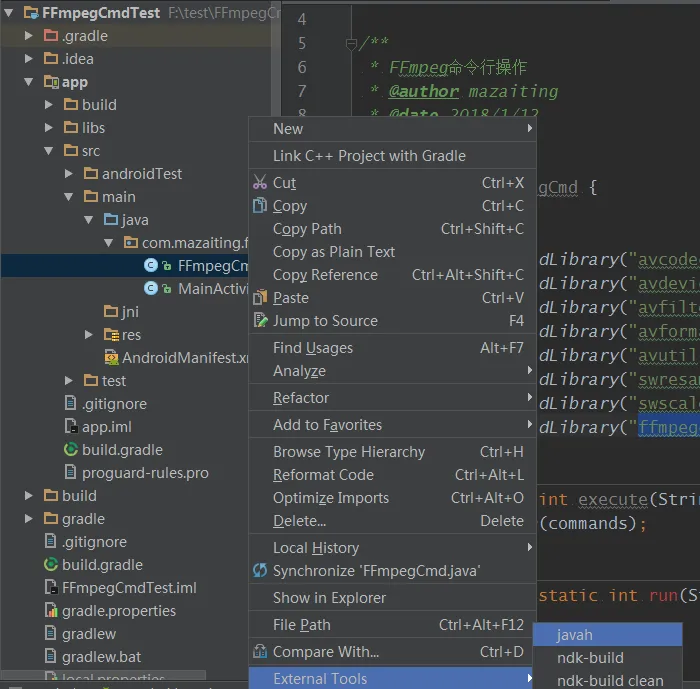The height and width of the screenshot is (689, 700).
Task: Click the app build.gradle file icon
Action: 71,449
